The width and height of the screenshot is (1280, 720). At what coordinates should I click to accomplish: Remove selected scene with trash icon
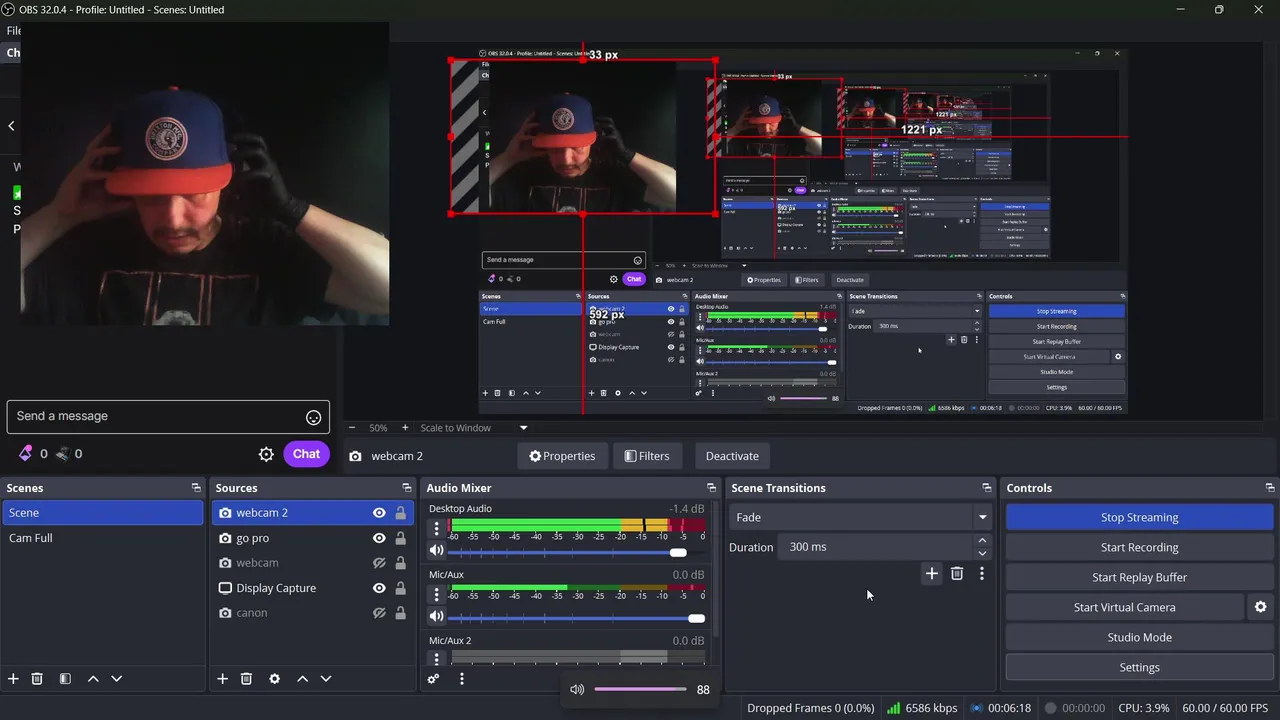click(37, 679)
